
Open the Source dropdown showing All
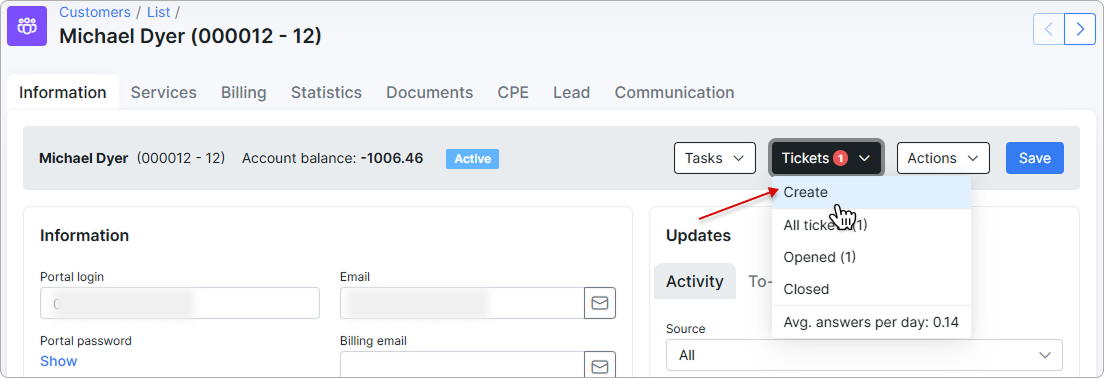[x=864, y=355]
